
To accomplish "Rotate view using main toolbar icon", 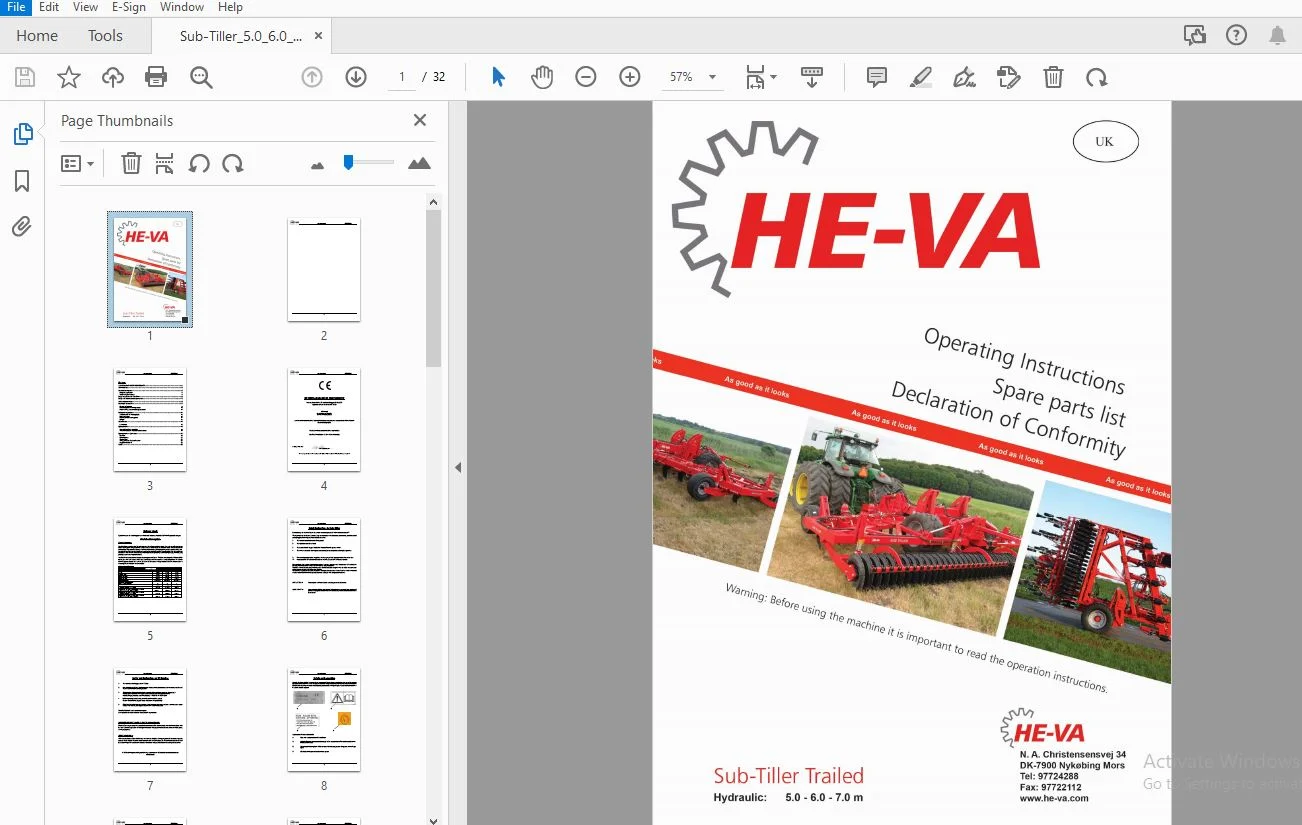I will [1097, 77].
